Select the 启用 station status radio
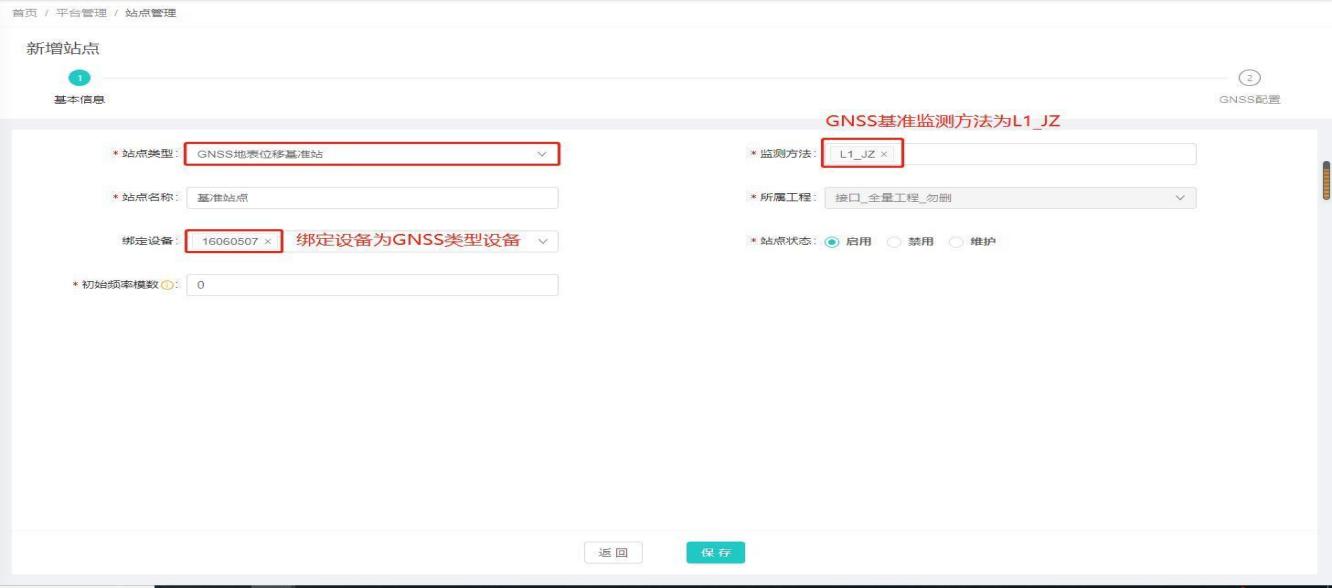Screen dimensions: 1332x588 pyautogui.click(x=831, y=242)
